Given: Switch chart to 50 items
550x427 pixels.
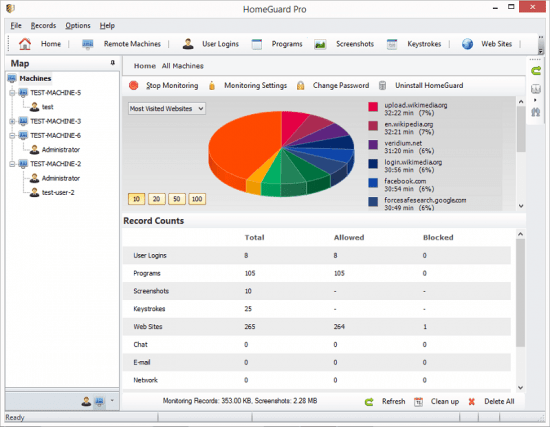Looking at the screenshot, I should pyautogui.click(x=176, y=199).
